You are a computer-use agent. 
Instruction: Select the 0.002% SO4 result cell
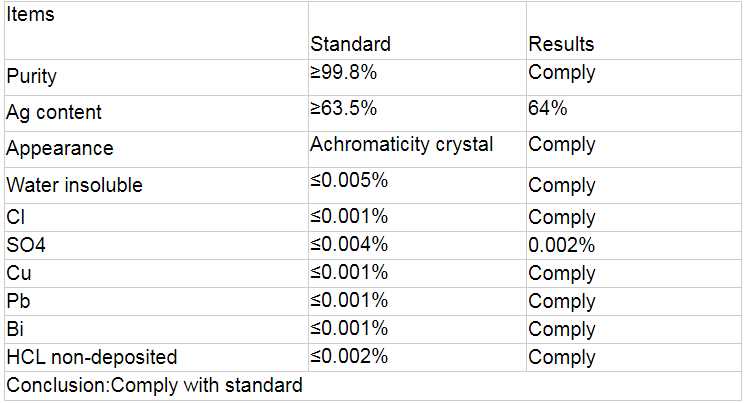[562, 245]
